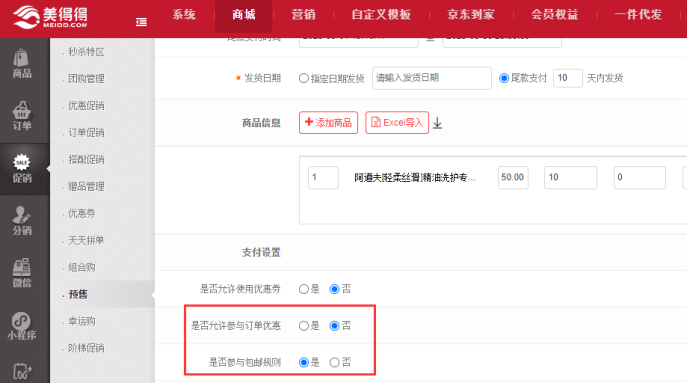Click the Meidd.com logo
This screenshot has height=383, width=688.
(50, 17)
